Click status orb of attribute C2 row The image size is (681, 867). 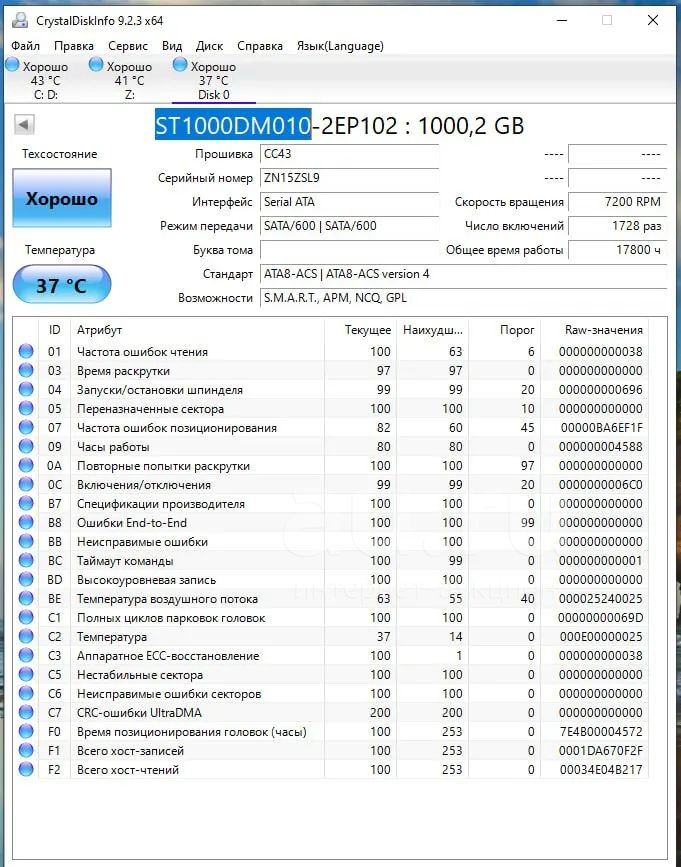[x=26, y=636]
